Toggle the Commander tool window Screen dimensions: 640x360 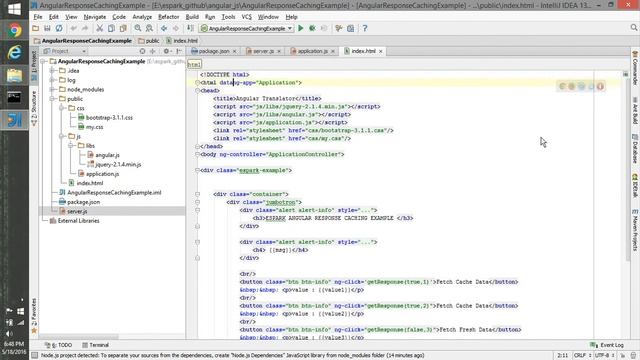click(635, 68)
